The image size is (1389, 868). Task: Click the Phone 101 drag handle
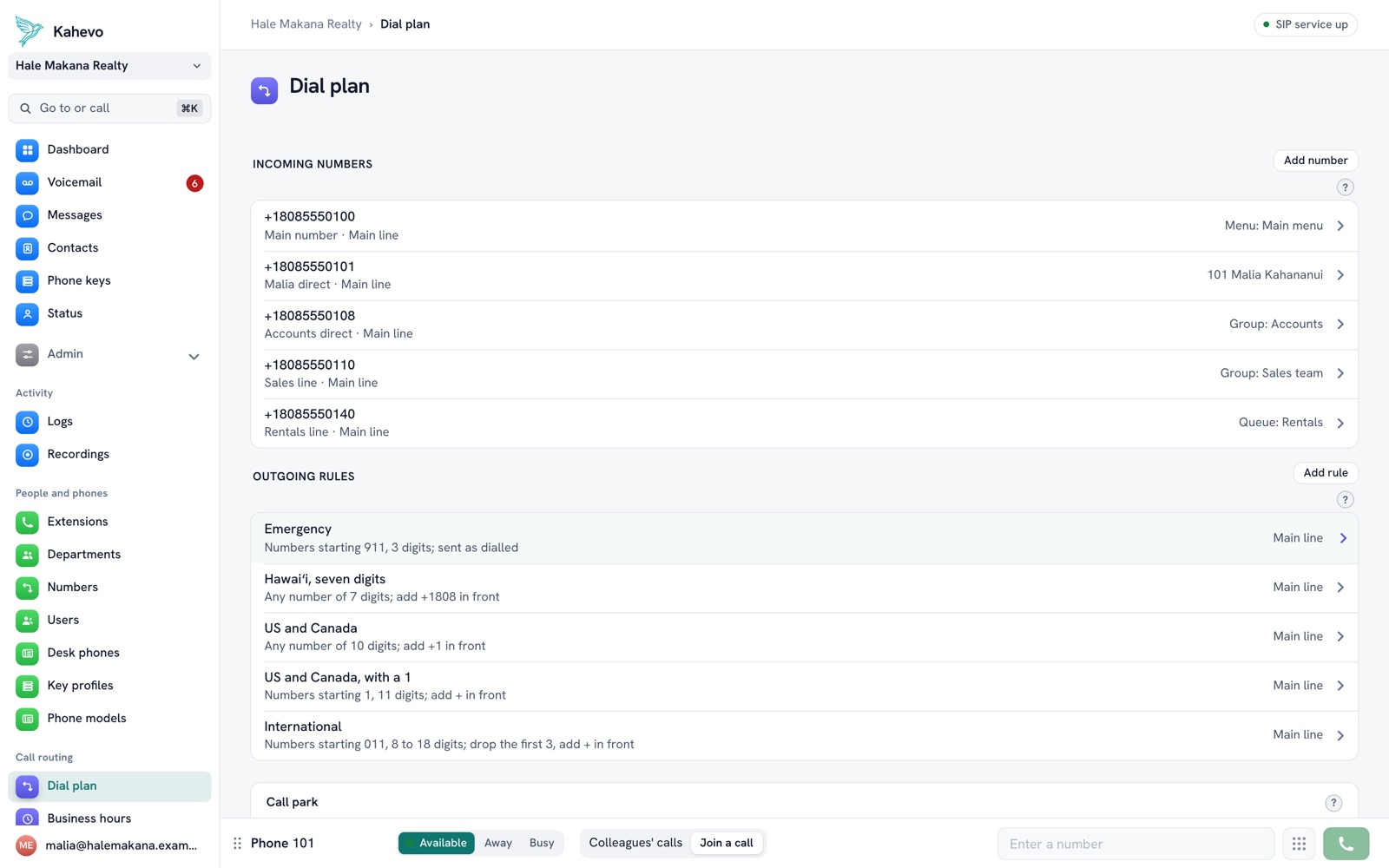click(x=237, y=844)
